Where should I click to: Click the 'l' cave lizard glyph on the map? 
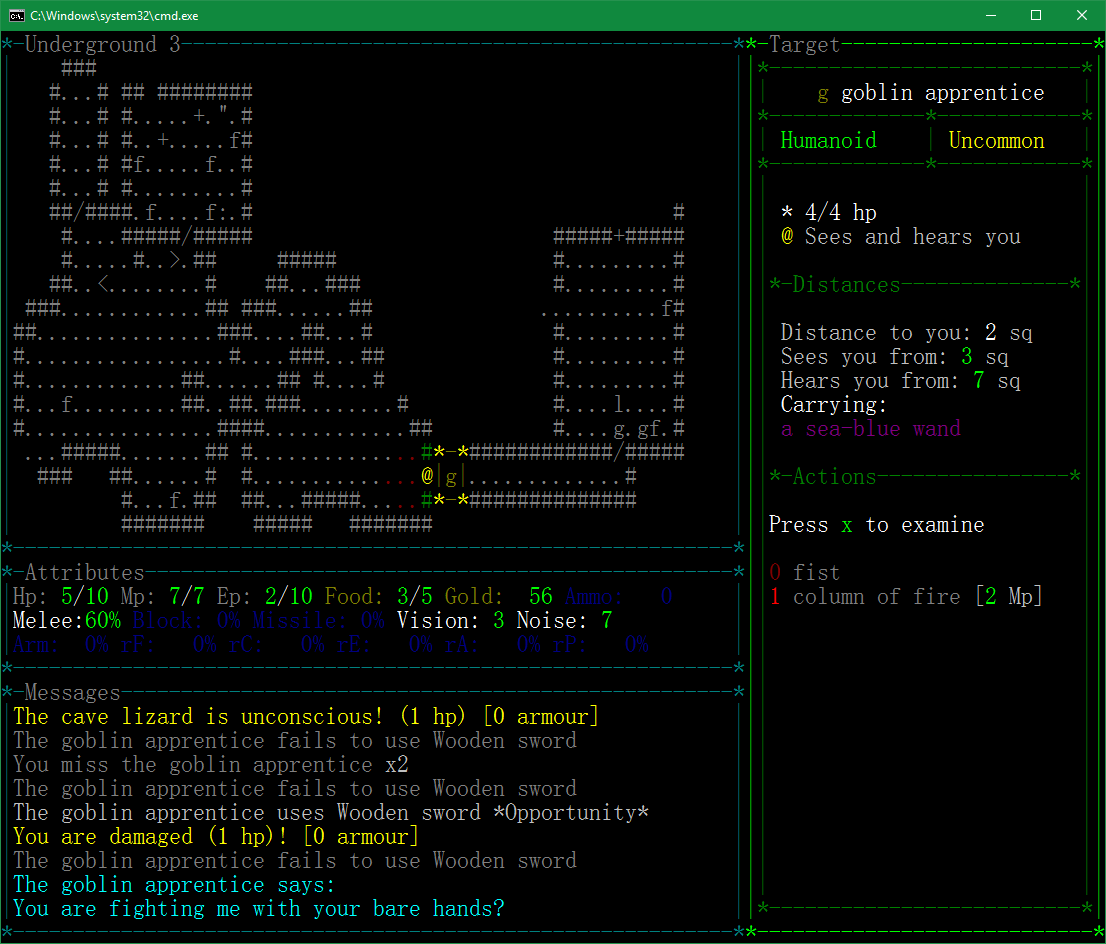pos(619,404)
